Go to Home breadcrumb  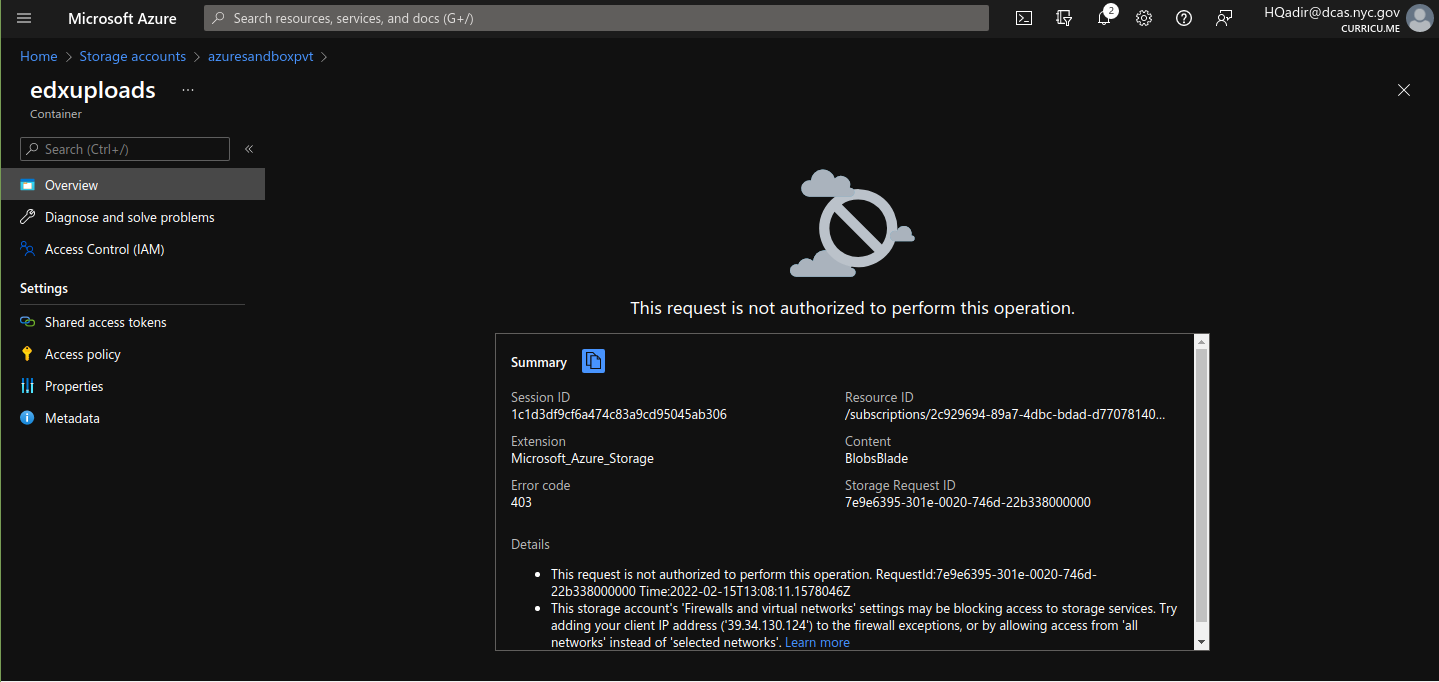coord(38,56)
